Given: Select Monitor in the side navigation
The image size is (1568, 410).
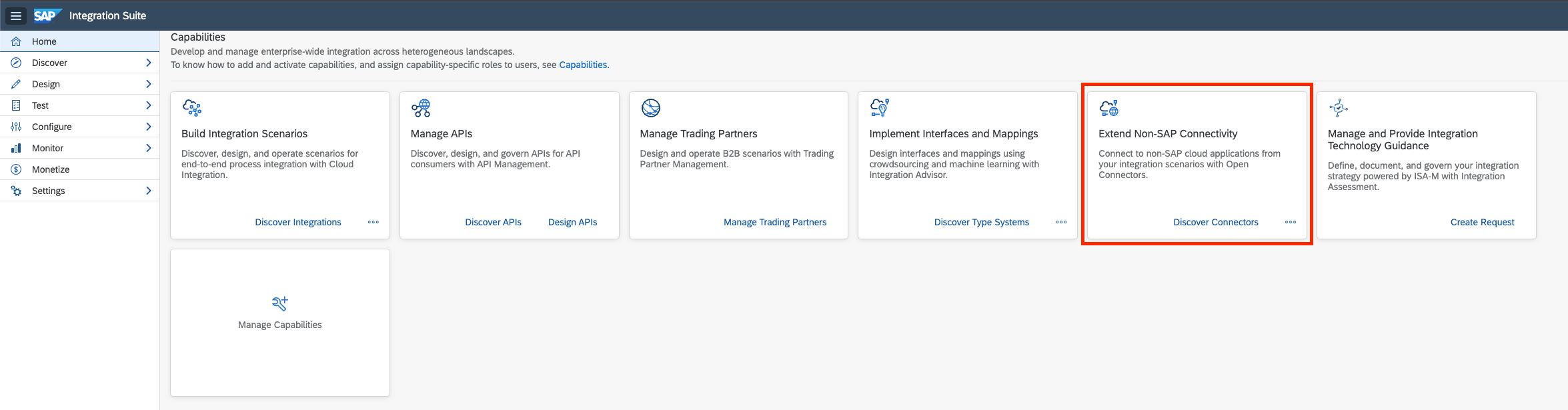Looking at the screenshot, I should [x=79, y=148].
